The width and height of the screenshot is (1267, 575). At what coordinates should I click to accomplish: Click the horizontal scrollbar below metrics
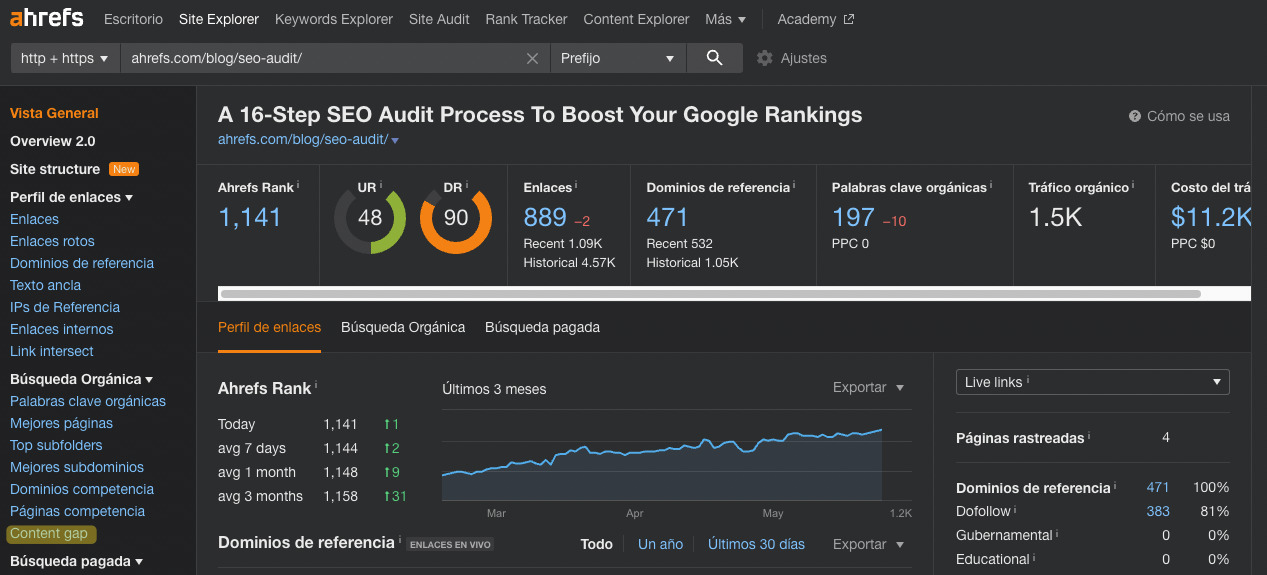(710, 294)
